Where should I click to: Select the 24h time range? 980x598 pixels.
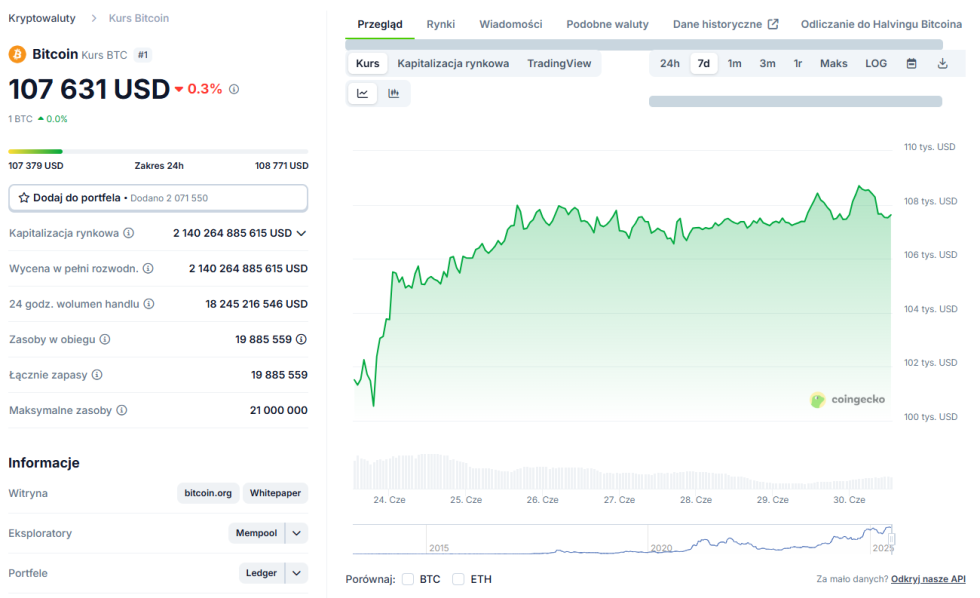pos(669,63)
